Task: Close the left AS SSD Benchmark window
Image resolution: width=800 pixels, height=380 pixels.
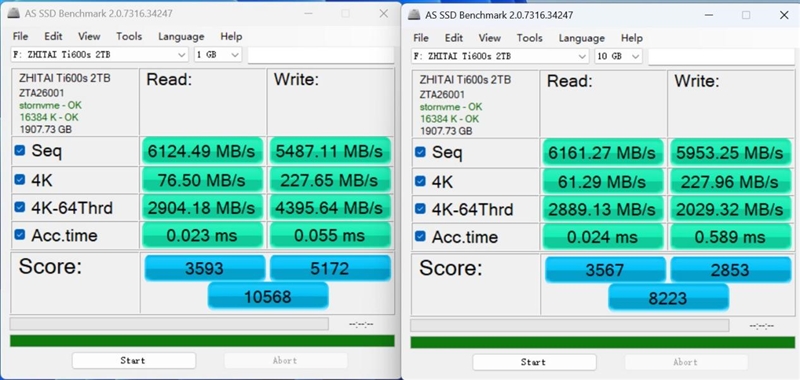Action: click(384, 14)
